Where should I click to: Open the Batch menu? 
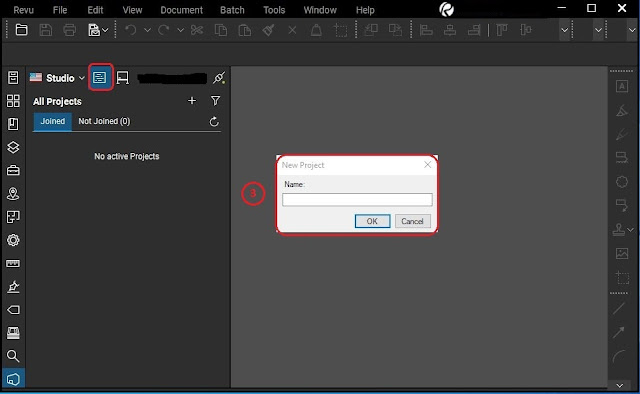(232, 10)
